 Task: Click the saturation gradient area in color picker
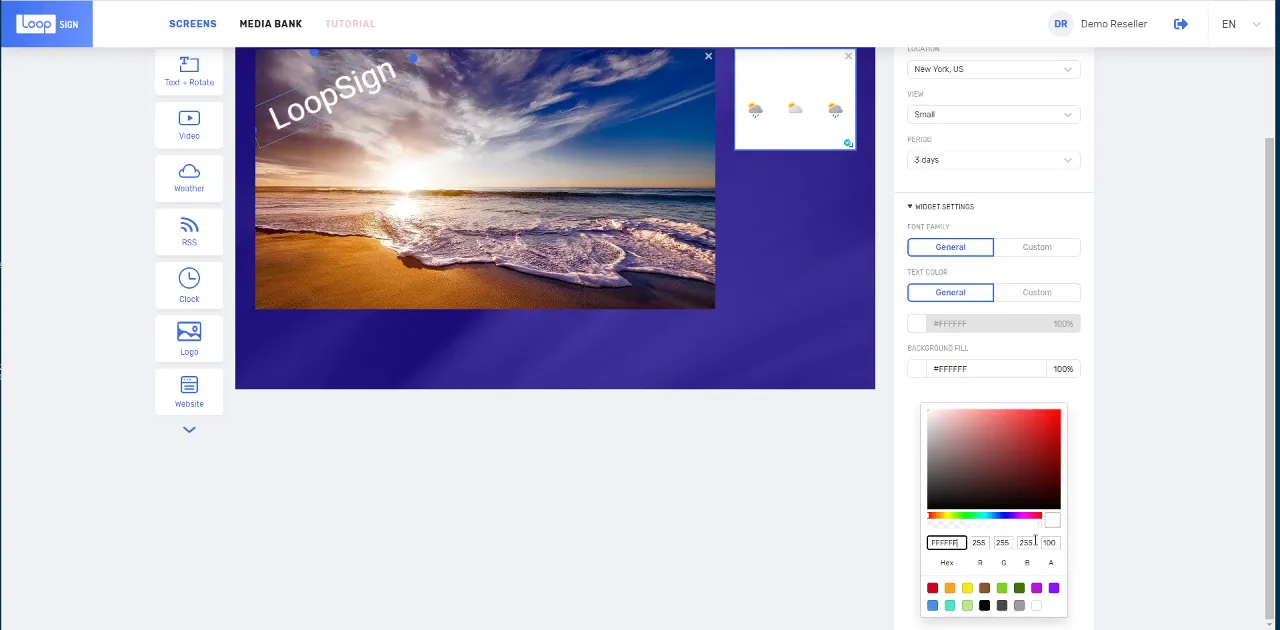click(x=994, y=459)
